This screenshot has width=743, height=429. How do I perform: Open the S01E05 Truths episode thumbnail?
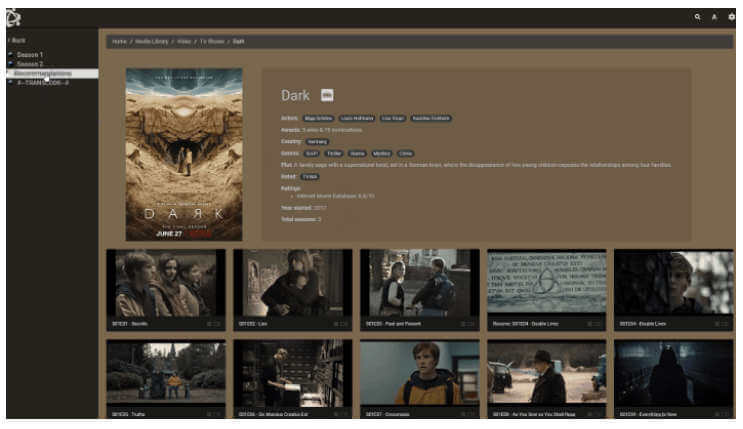point(166,374)
